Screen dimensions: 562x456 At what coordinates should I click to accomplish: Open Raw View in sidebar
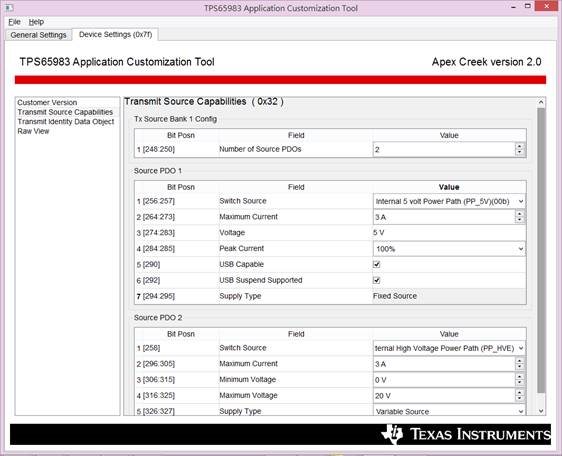click(x=33, y=131)
